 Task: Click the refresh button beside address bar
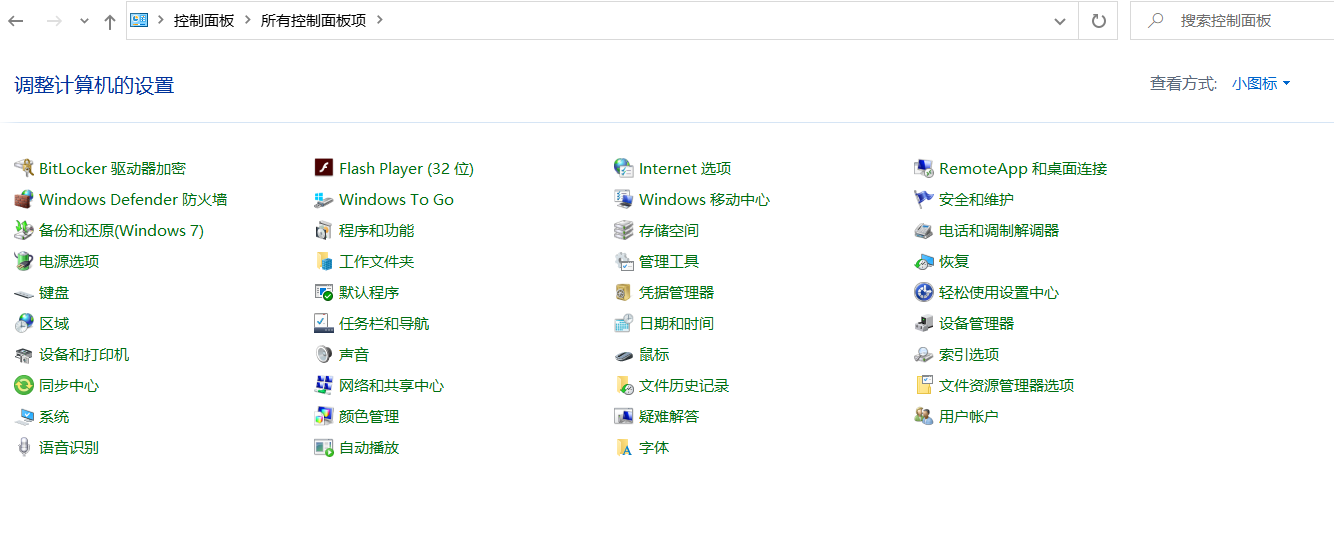click(x=1098, y=21)
